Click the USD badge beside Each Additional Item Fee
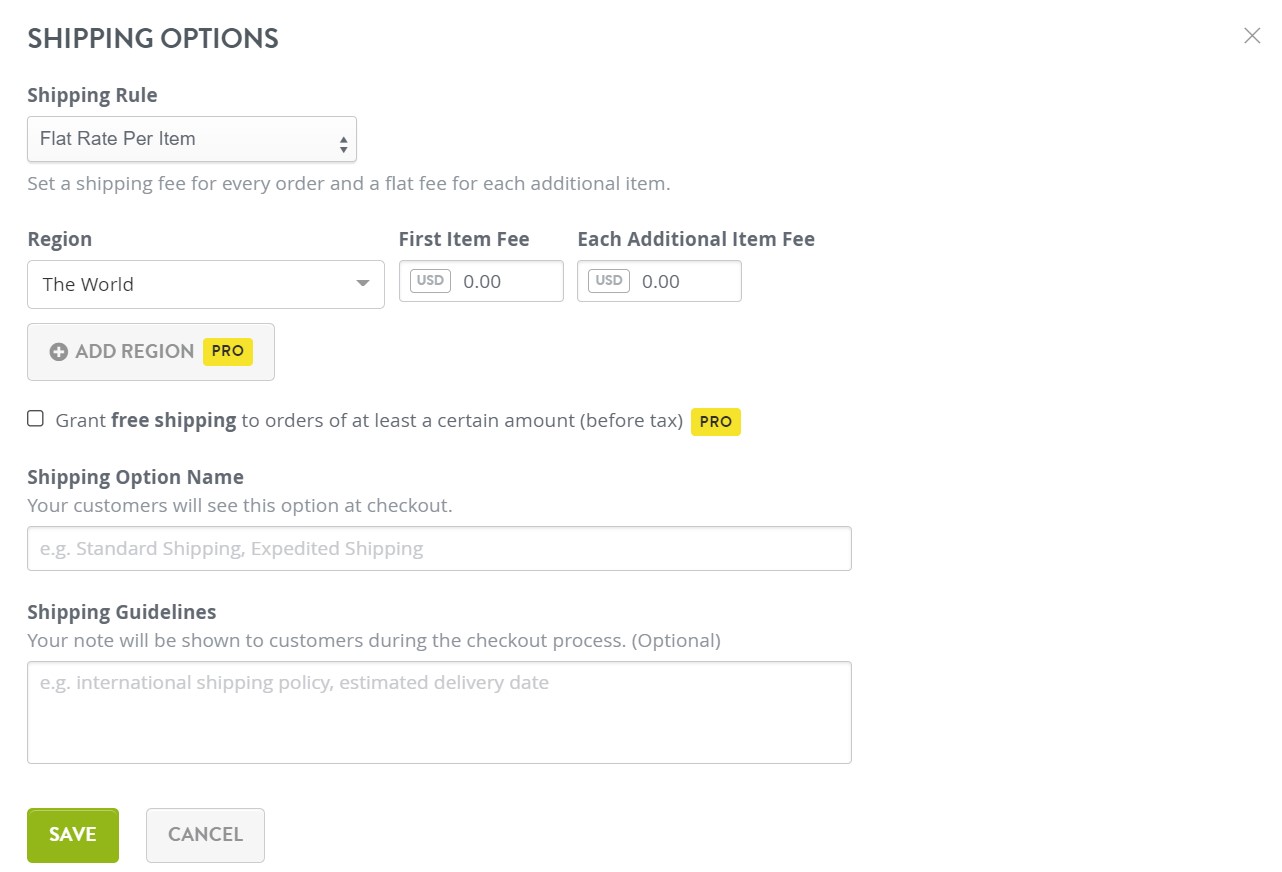The image size is (1282, 872). click(608, 280)
